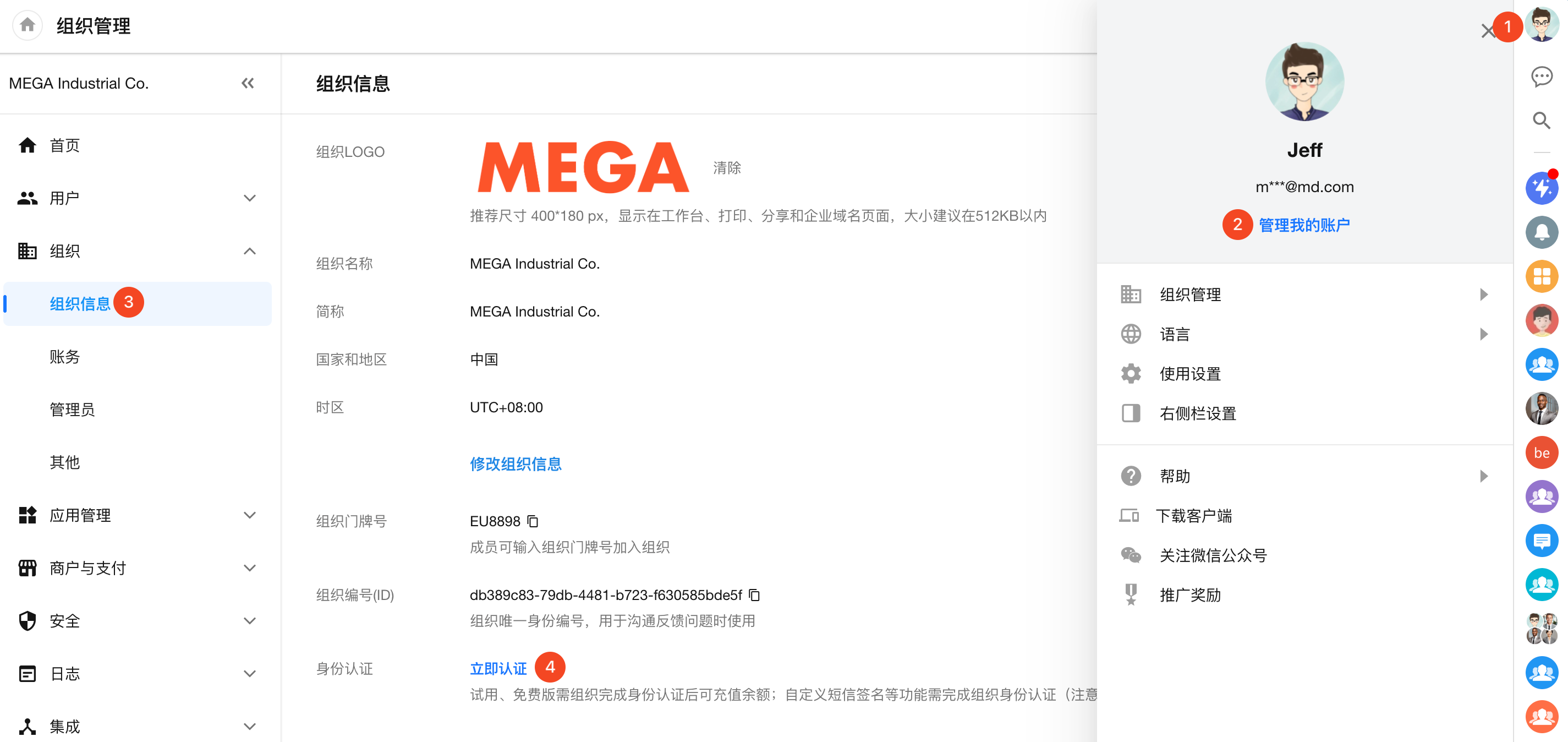Open search magnifier in right bar
Screen dimensions: 1568x742
[x=1540, y=121]
